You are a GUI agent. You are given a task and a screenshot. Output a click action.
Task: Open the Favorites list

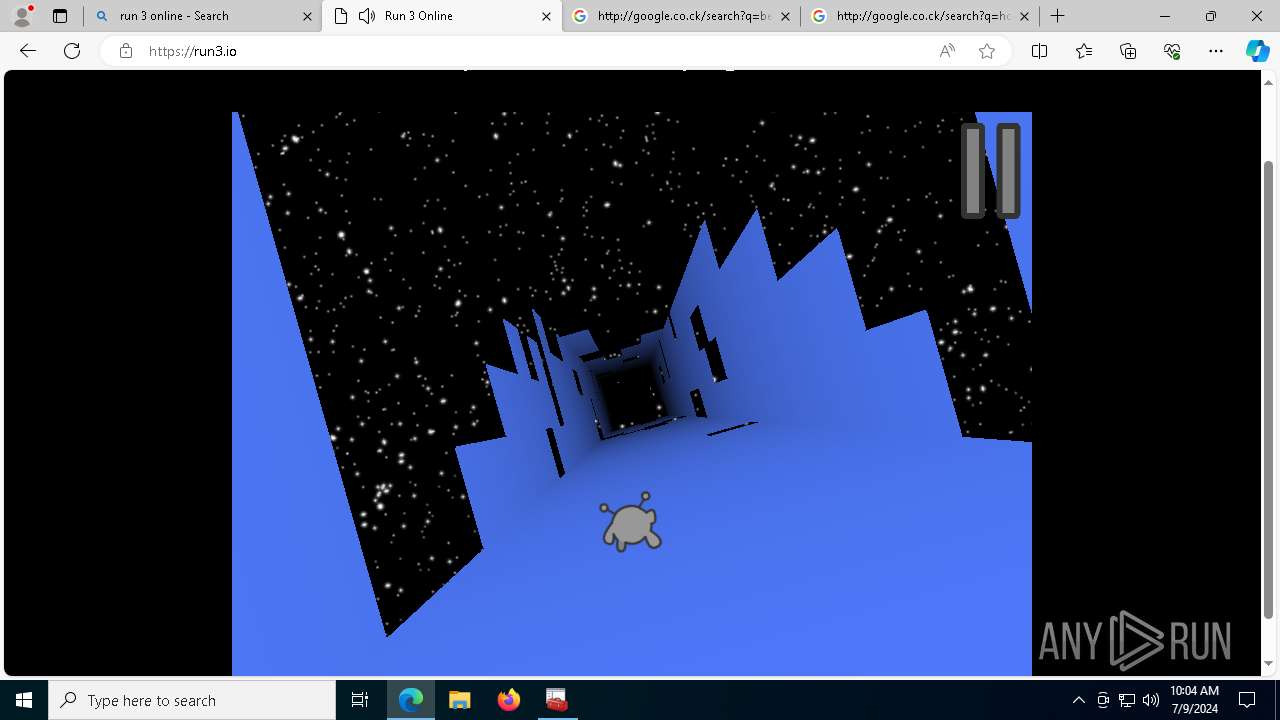(1084, 51)
